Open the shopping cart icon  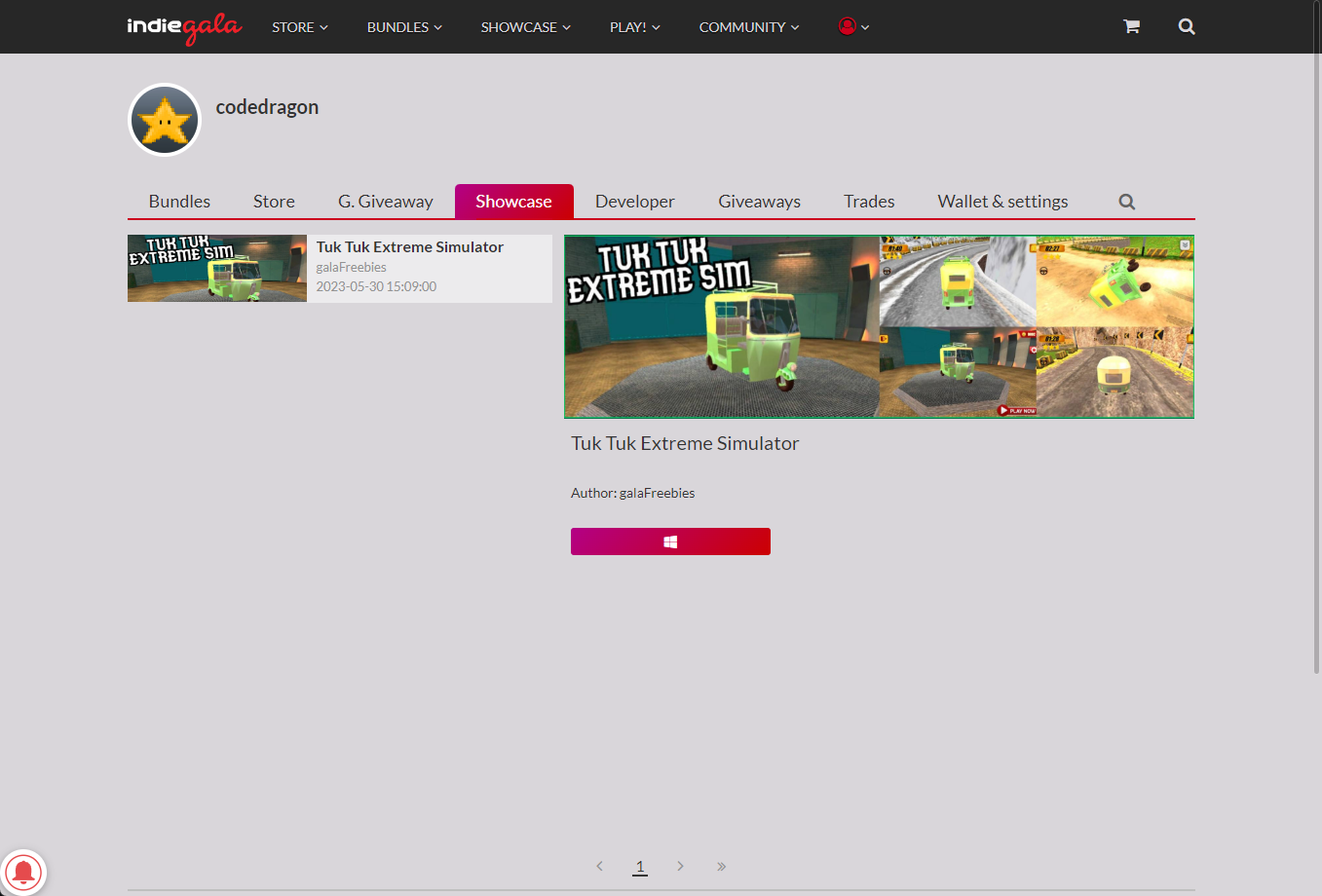point(1131,26)
